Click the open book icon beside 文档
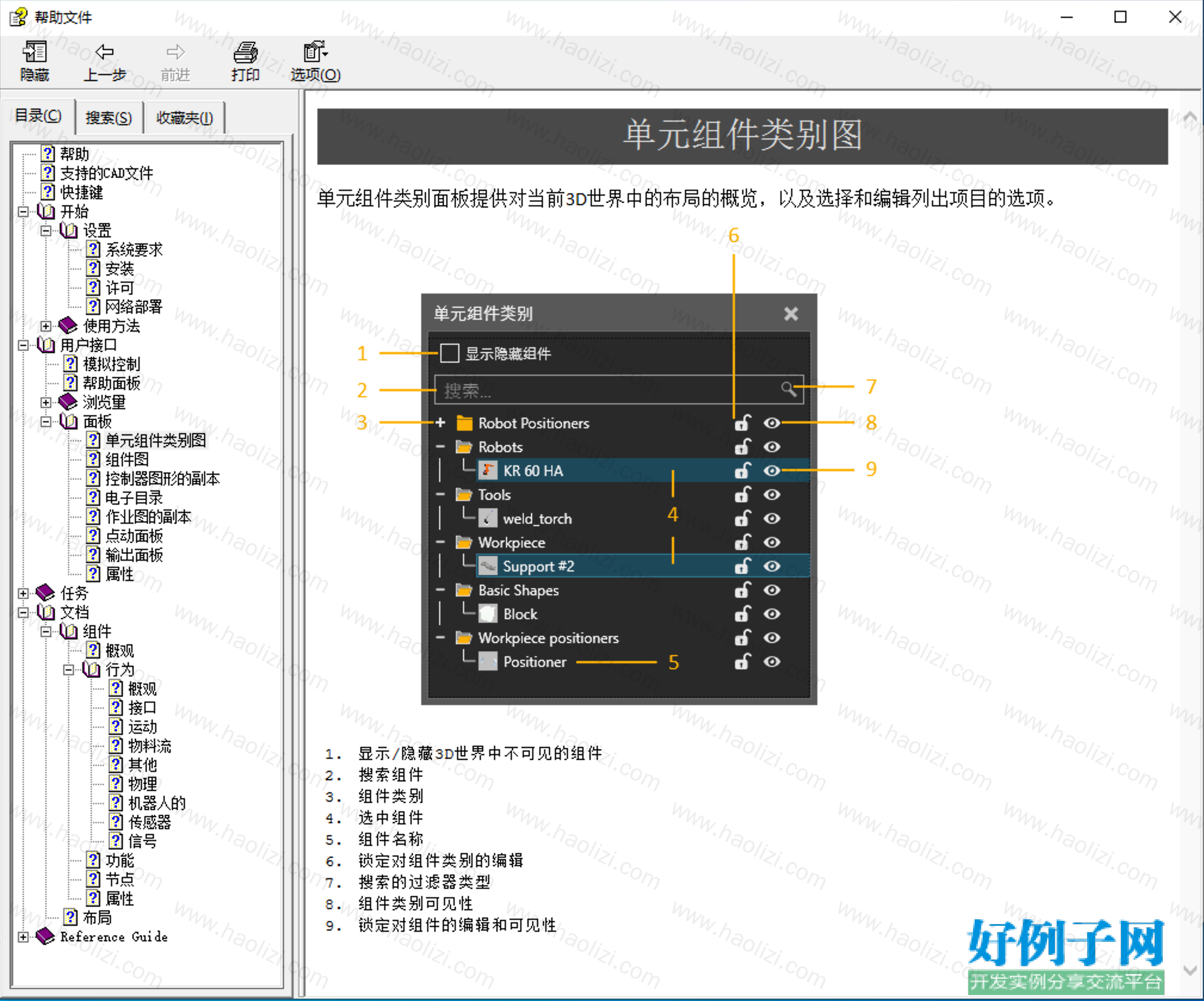 pyautogui.click(x=46, y=611)
